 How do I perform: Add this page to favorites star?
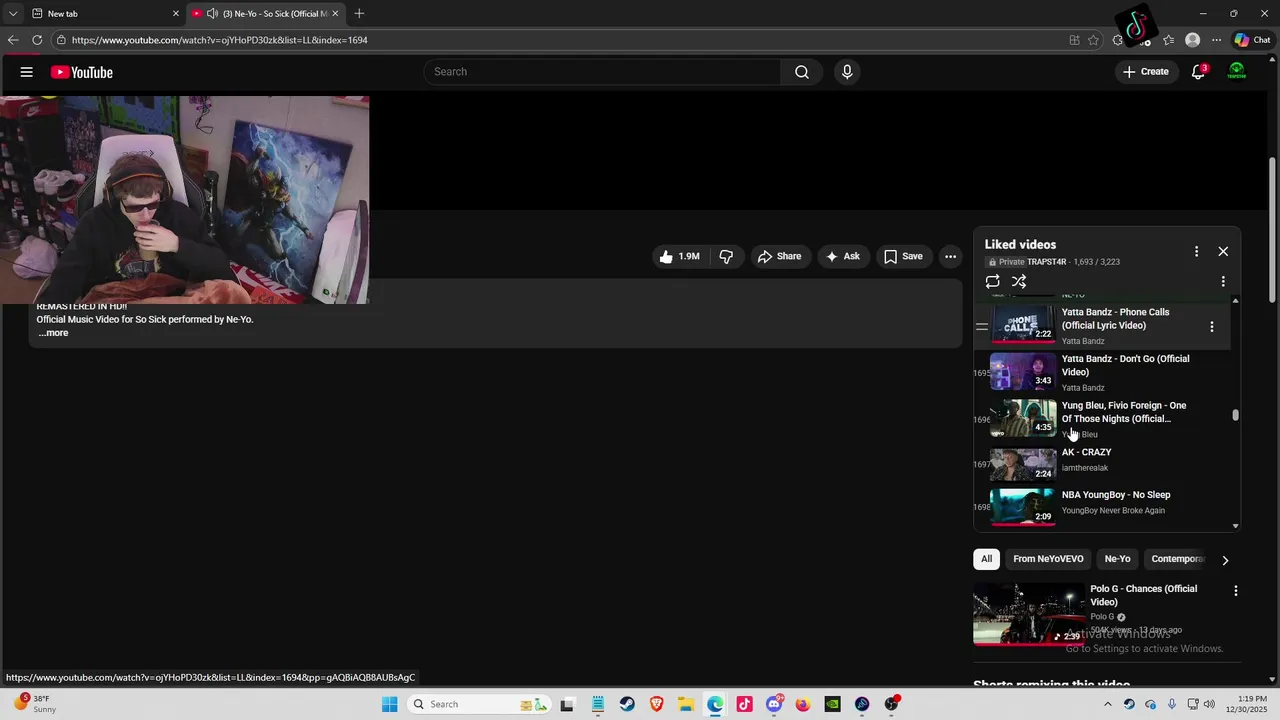[x=1093, y=40]
